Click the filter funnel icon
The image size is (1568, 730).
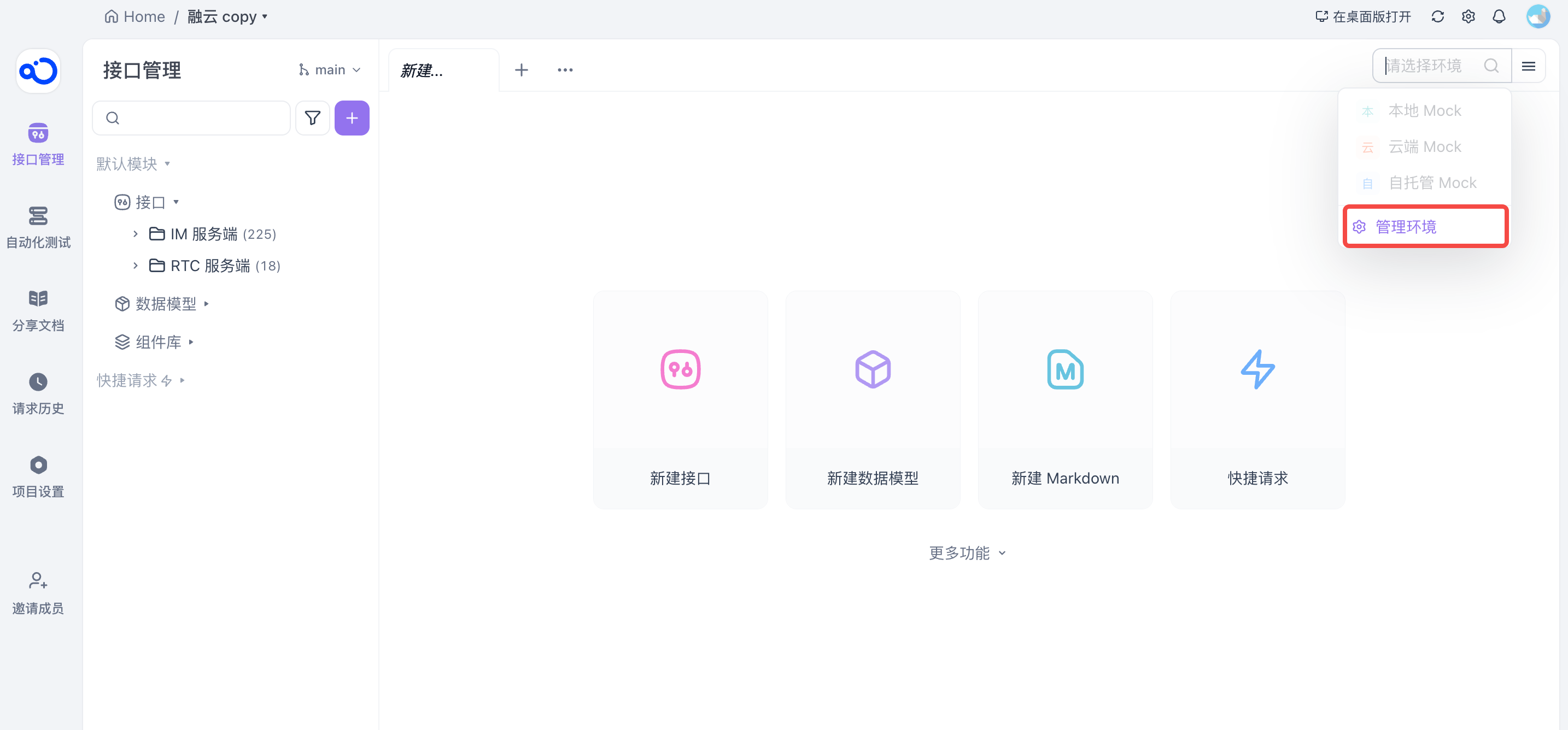(x=312, y=118)
